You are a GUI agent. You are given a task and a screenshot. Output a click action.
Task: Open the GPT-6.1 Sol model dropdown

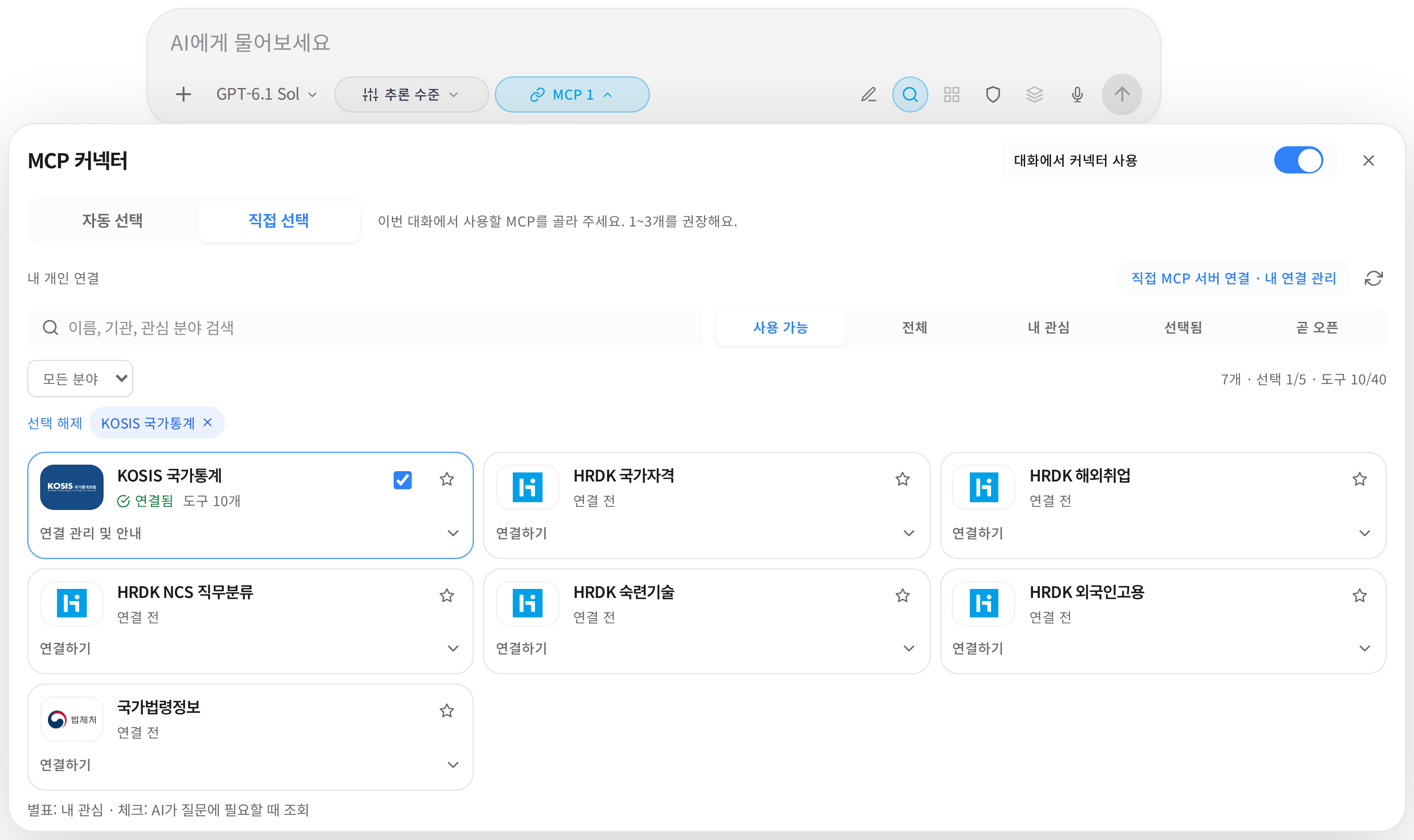click(266, 94)
